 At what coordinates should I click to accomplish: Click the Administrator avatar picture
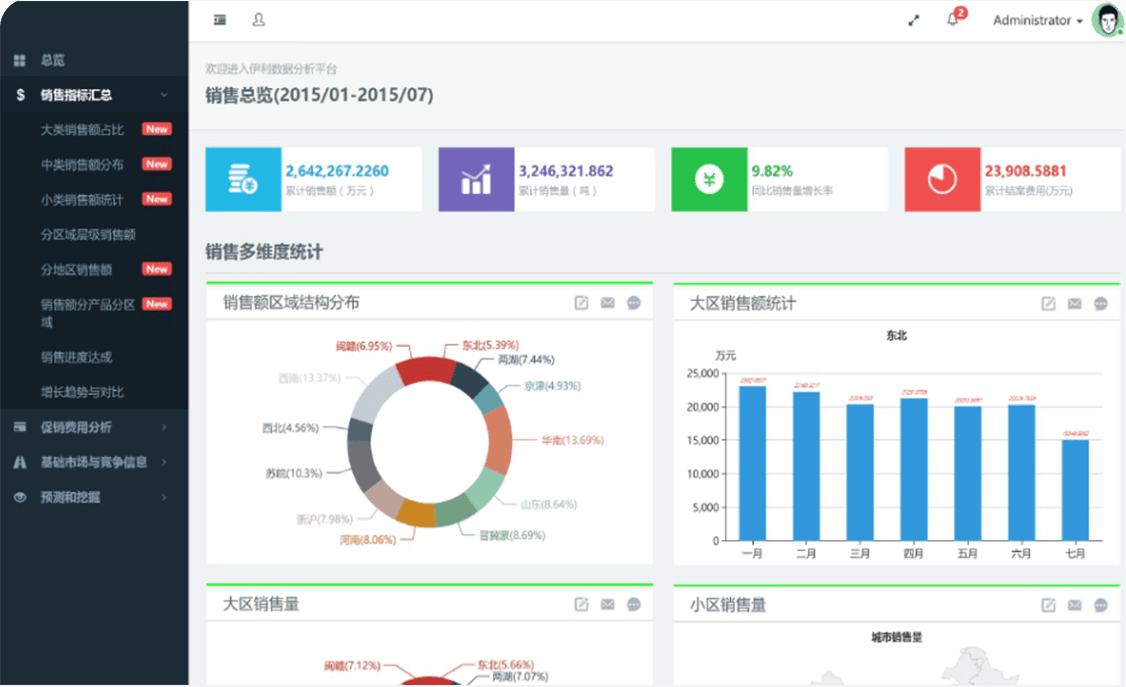tap(1107, 20)
